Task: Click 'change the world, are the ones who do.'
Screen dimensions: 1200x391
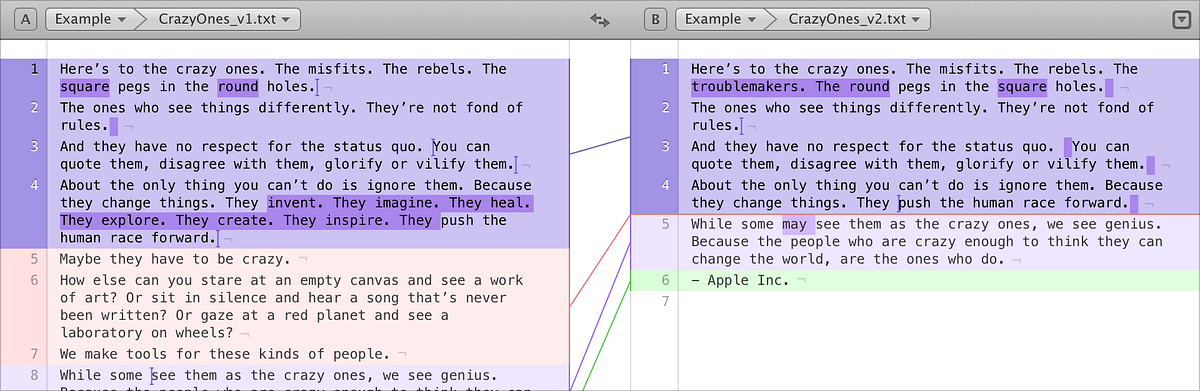Action: click(849, 259)
